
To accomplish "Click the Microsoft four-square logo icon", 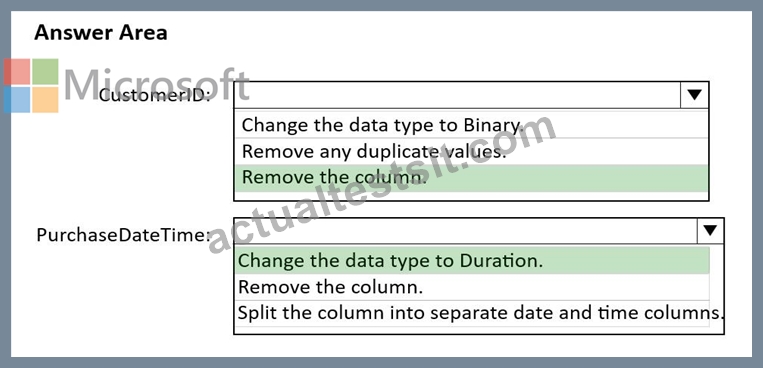I will [31, 86].
